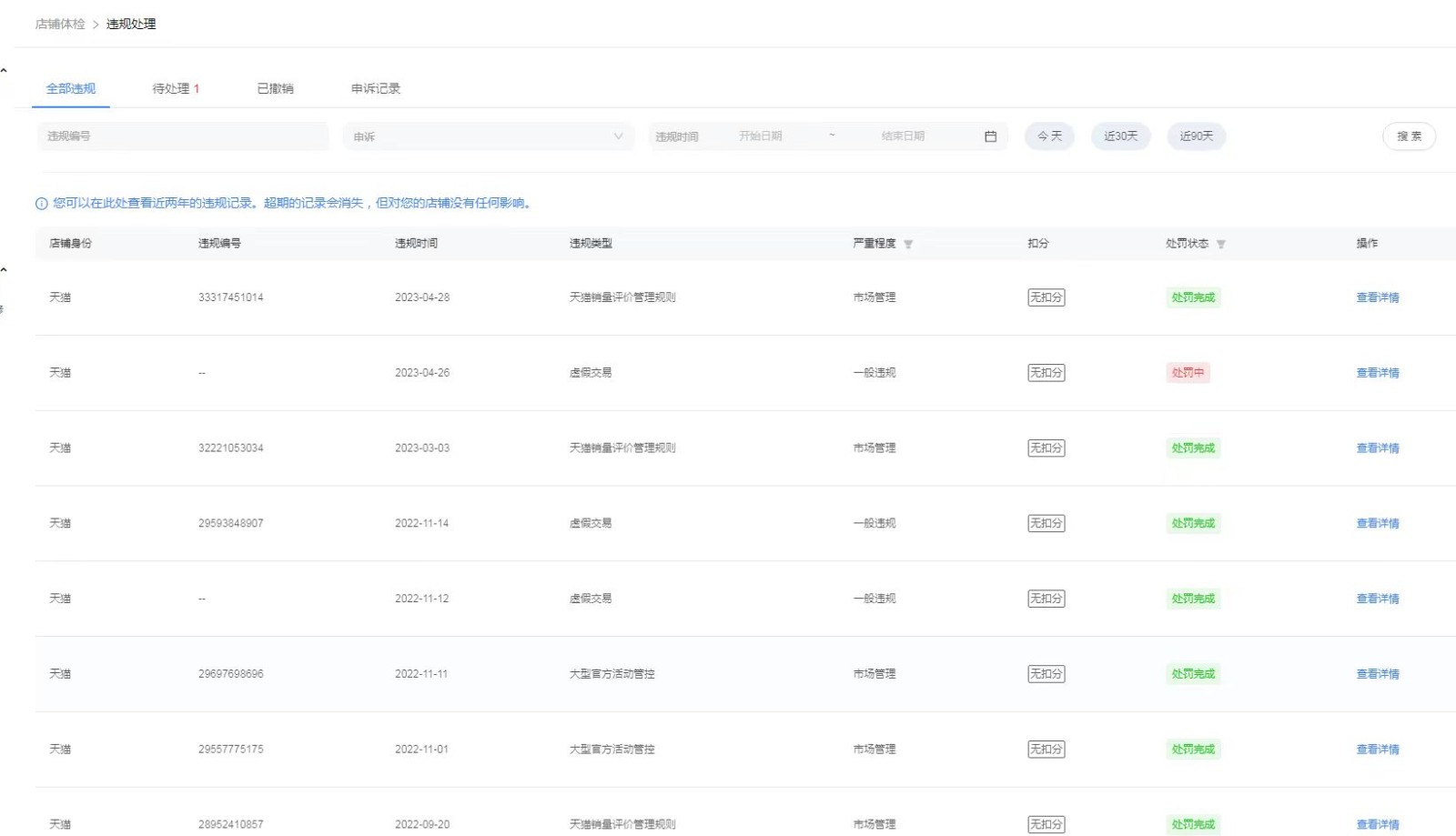Select the 结束日期 field

click(x=903, y=136)
